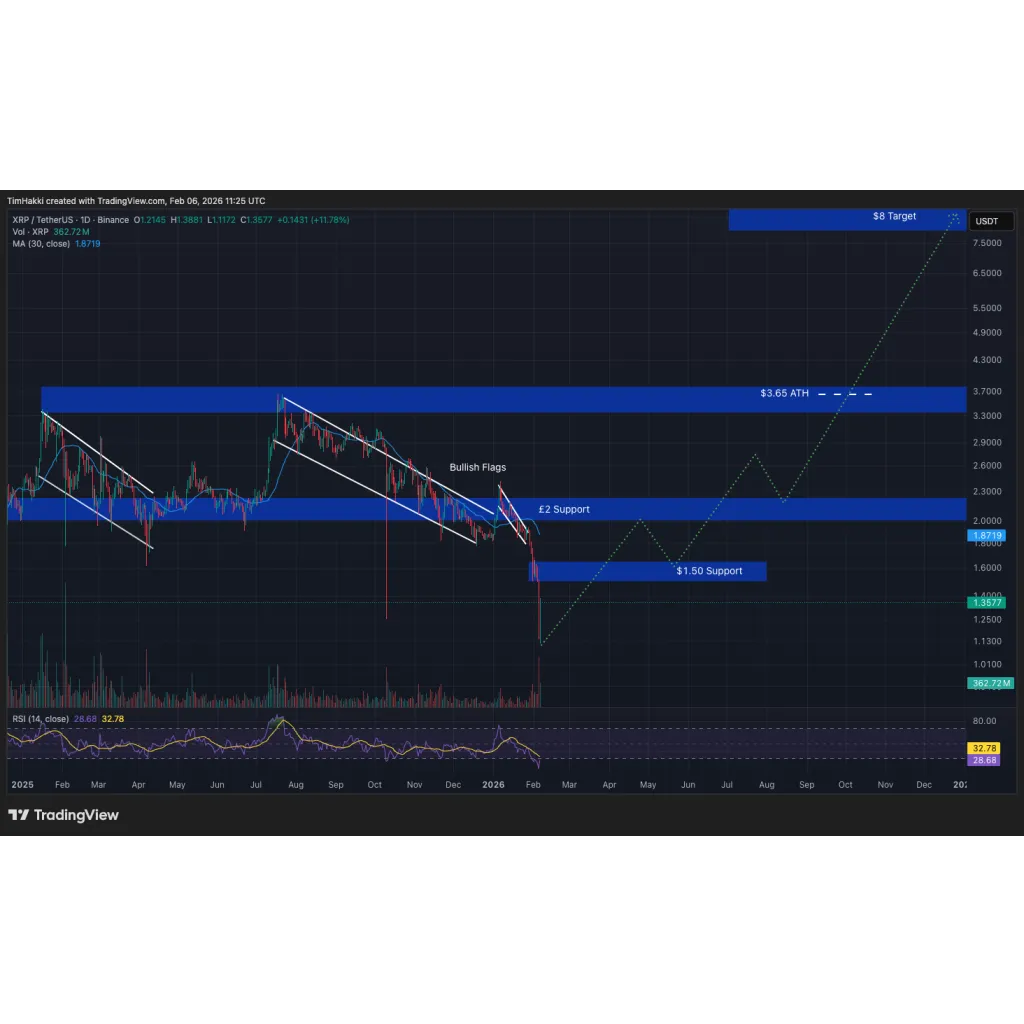The width and height of the screenshot is (1024, 1024).
Task: Click the 1.6000 price axis value
Action: pyautogui.click(x=987, y=568)
